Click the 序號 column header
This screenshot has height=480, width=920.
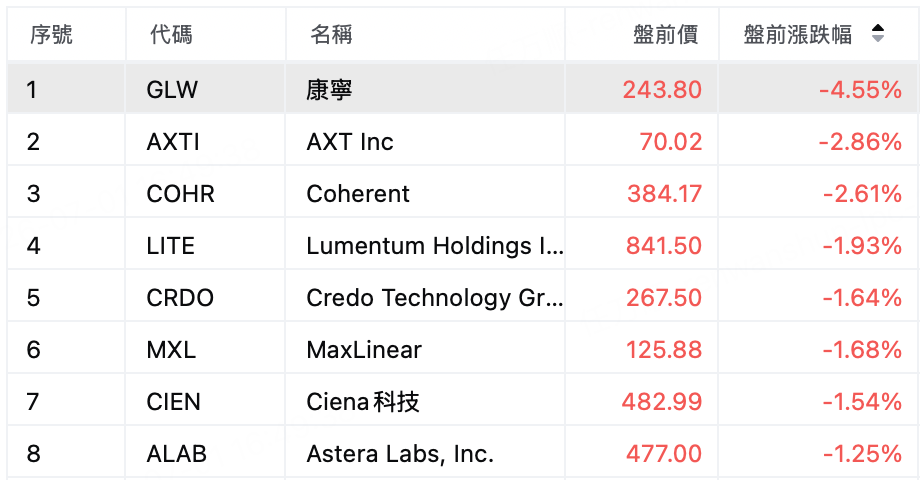tap(51, 35)
